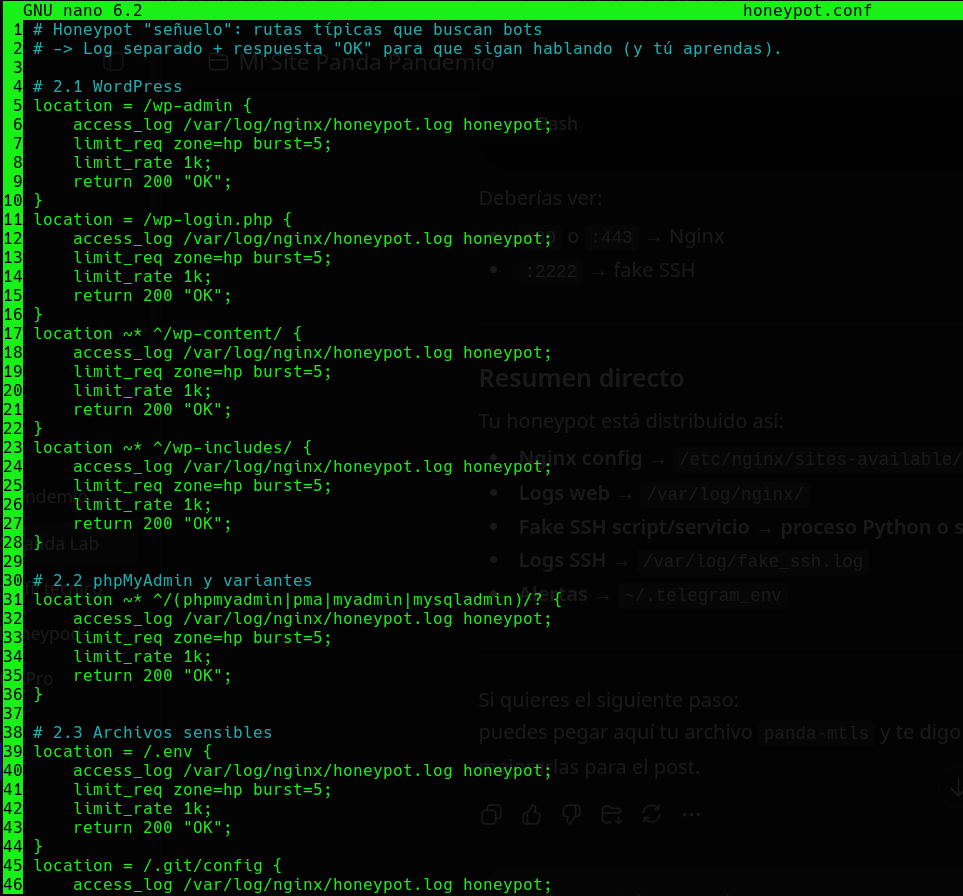
Task: Click the '# 2.3 Archivos sensibles' comment
Action: [152, 733]
